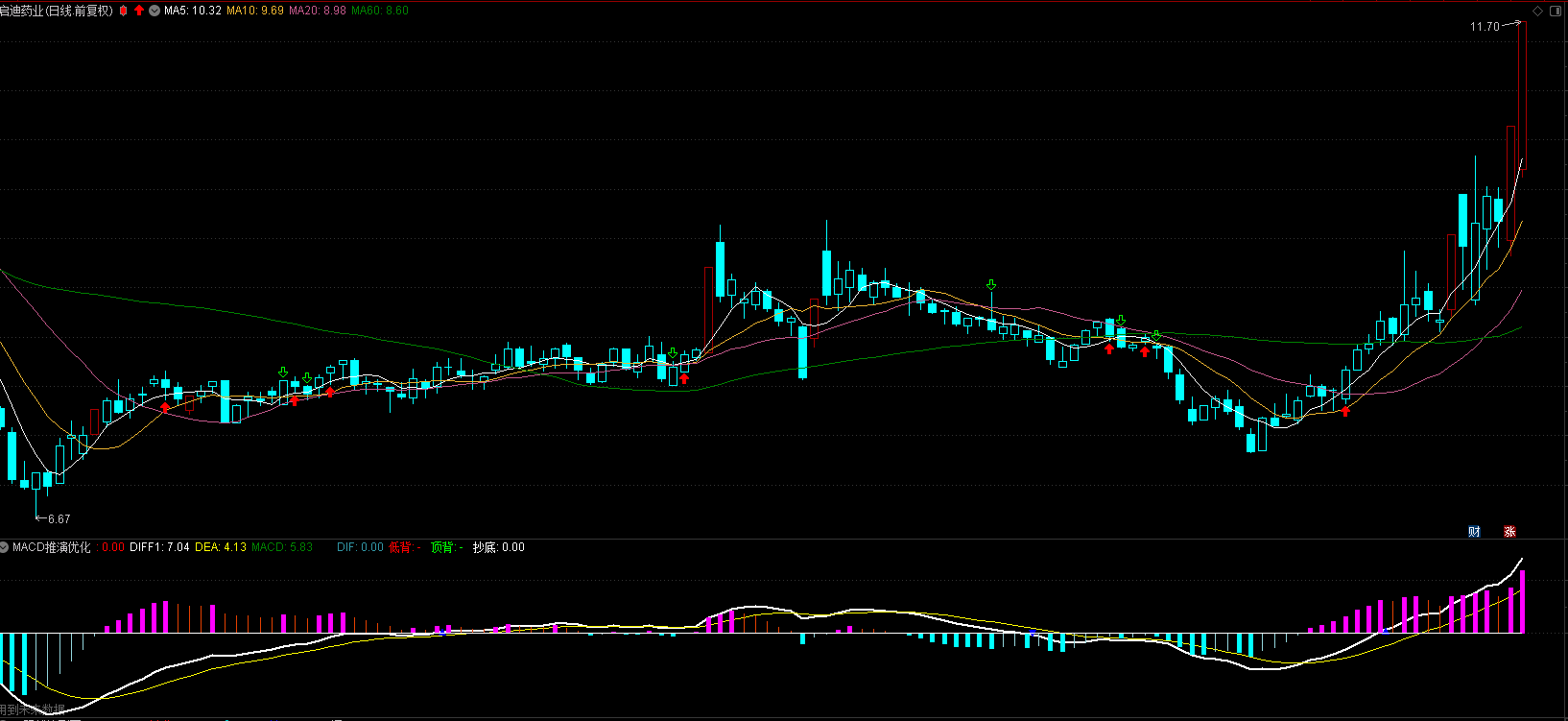Screen dimensions: 1568x721
Task: Click the red candlestick icon beside stock title
Action: click(123, 11)
